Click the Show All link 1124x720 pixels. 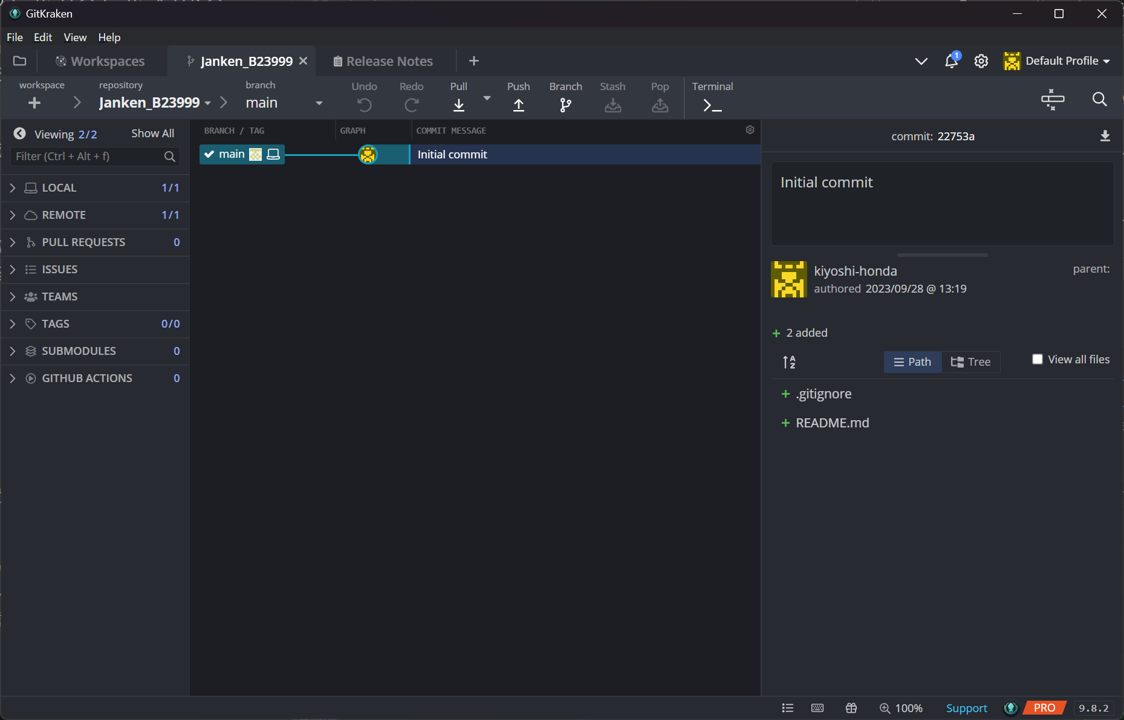click(x=152, y=133)
